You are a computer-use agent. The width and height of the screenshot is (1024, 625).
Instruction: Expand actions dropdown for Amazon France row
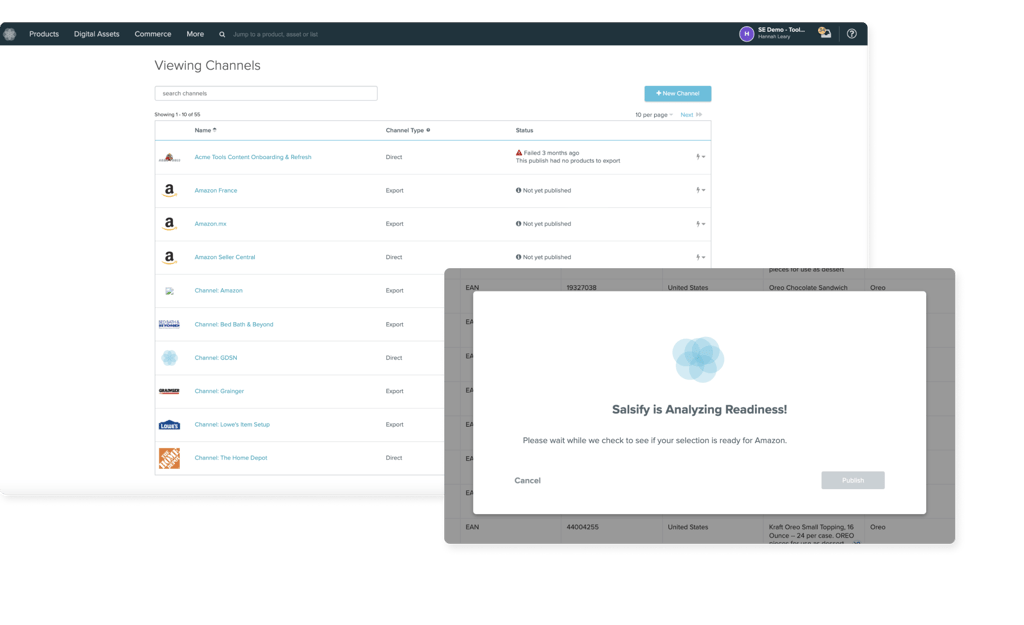pyautogui.click(x=700, y=190)
